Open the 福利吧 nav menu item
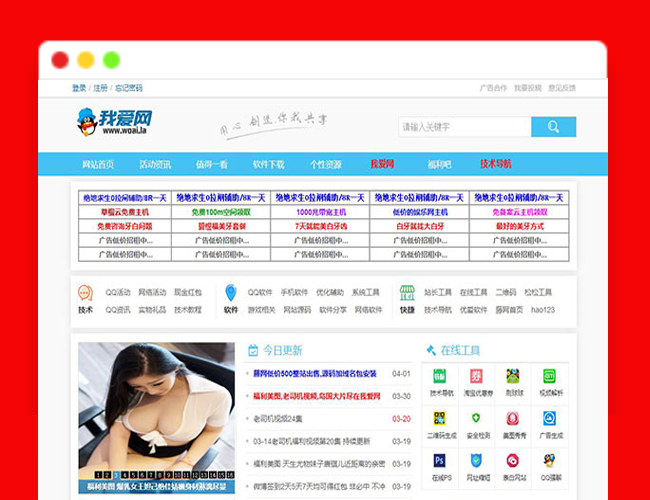This screenshot has height=500, width=650. pos(439,164)
